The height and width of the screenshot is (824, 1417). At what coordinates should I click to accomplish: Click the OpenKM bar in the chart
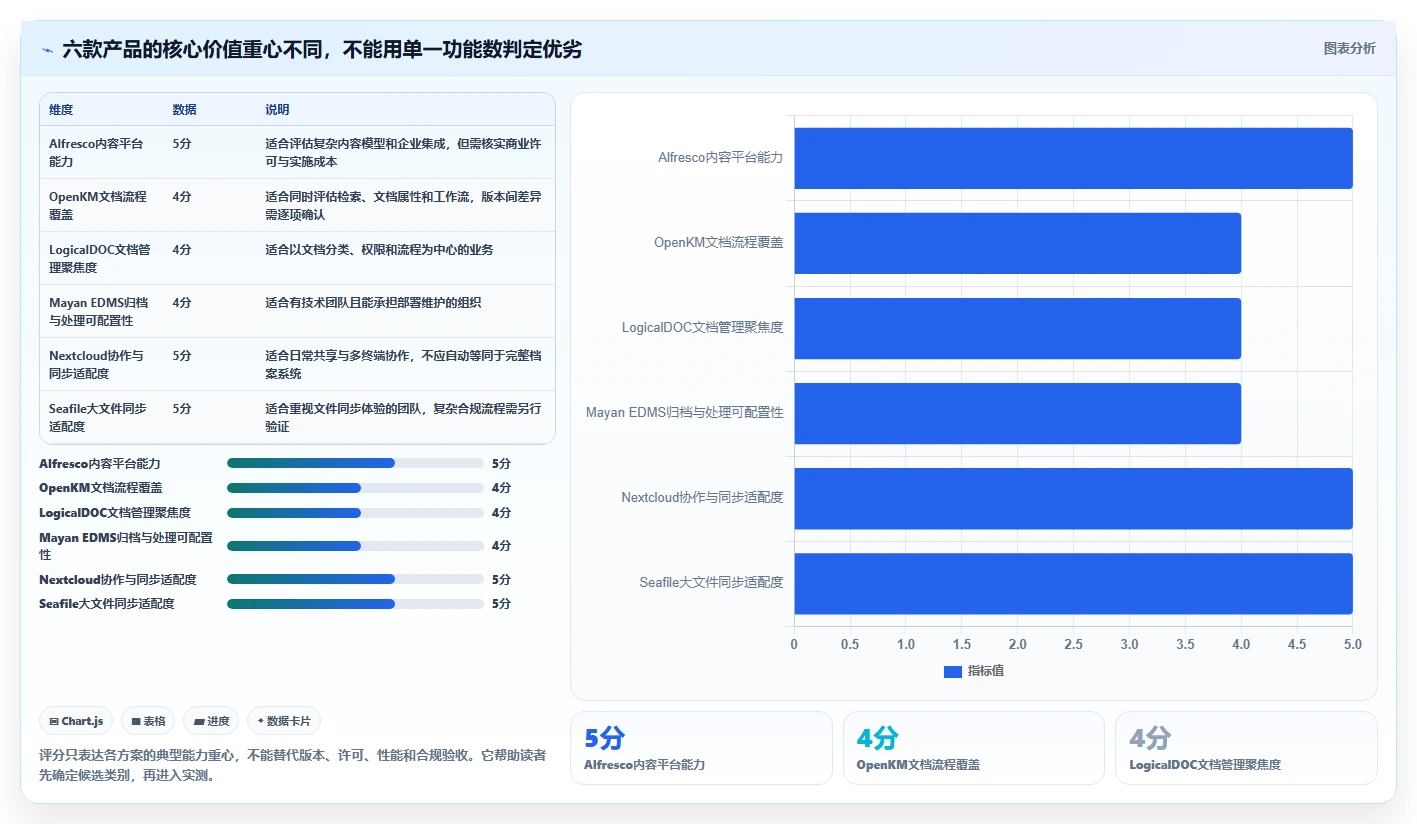click(x=1017, y=243)
